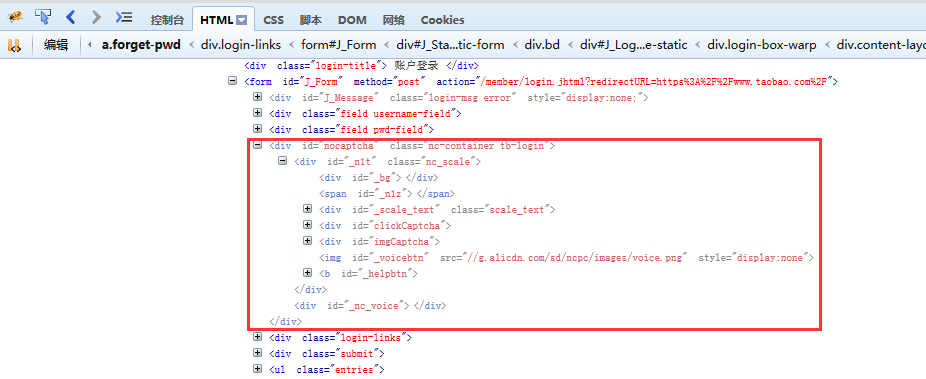
Task: Expand the div clickCaptcha node
Action: (x=307, y=225)
